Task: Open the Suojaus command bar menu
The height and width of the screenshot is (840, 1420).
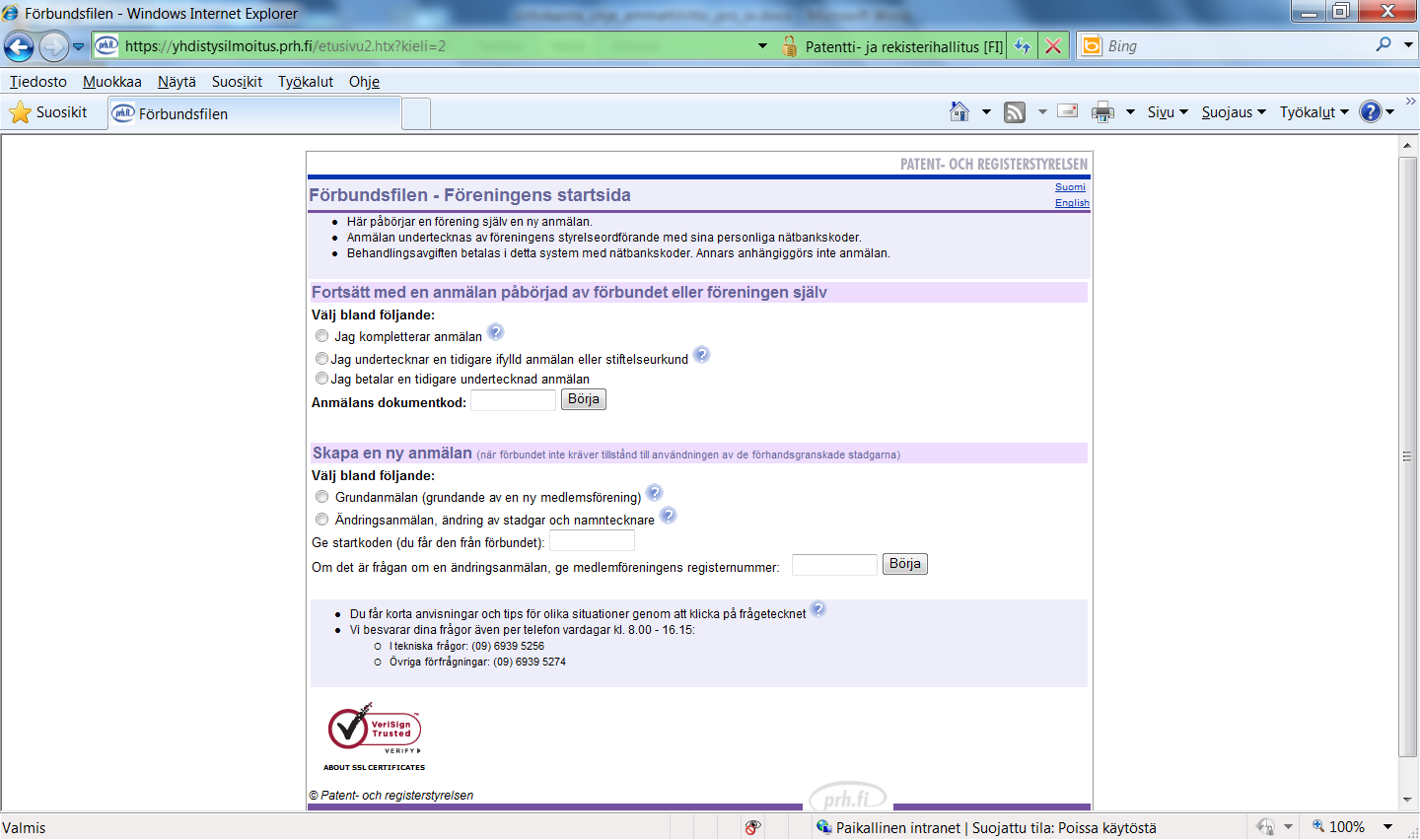Action: 1234,112
